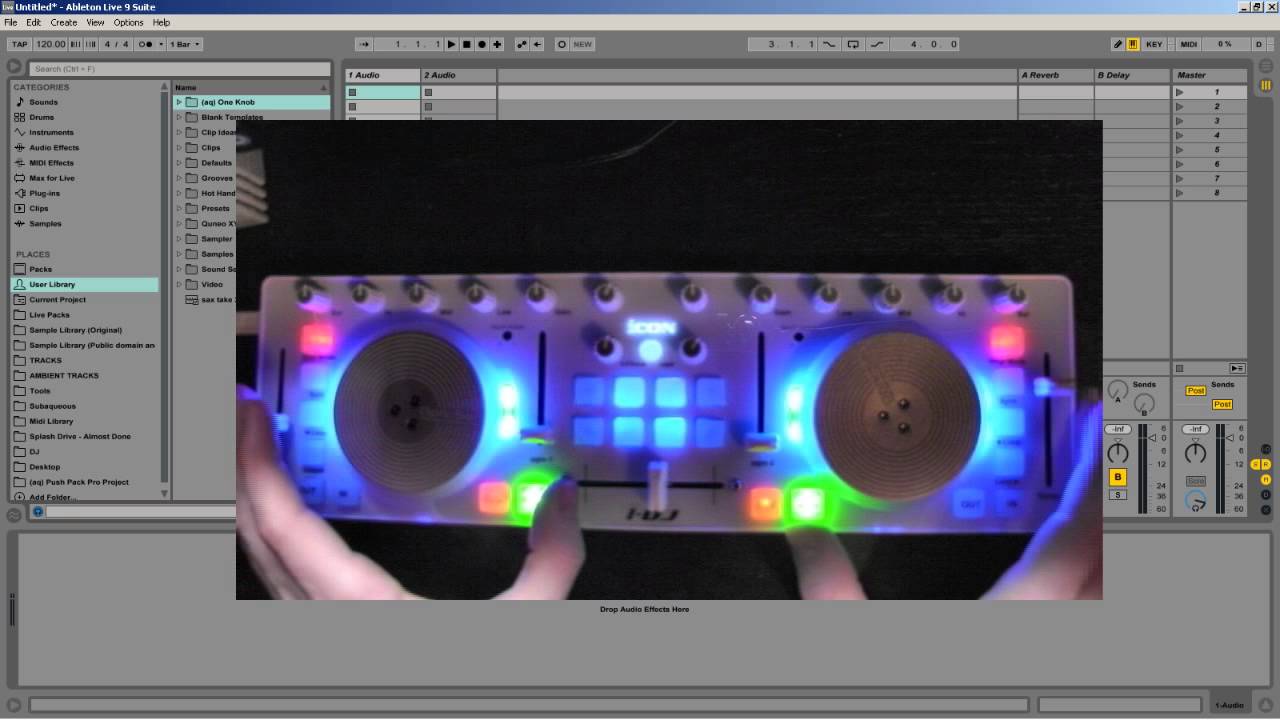Click the browser search field
This screenshot has width=1280, height=720.
[180, 69]
